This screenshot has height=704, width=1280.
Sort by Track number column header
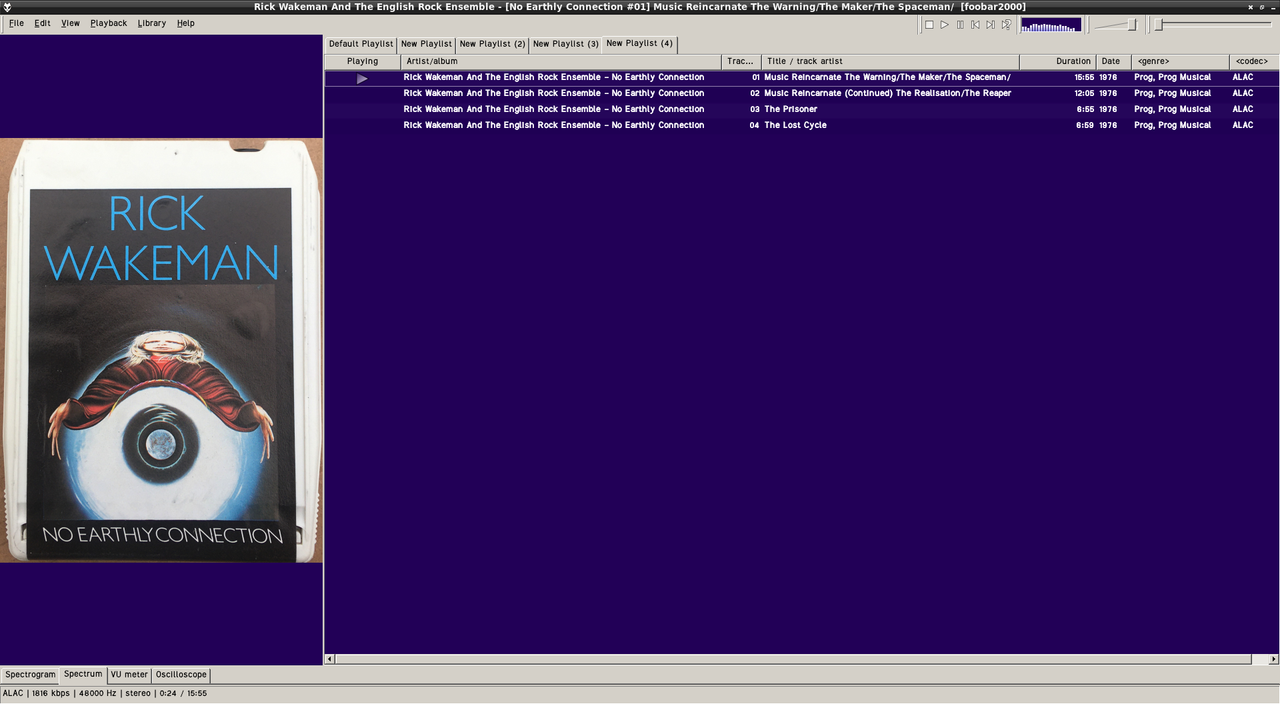pyautogui.click(x=741, y=61)
